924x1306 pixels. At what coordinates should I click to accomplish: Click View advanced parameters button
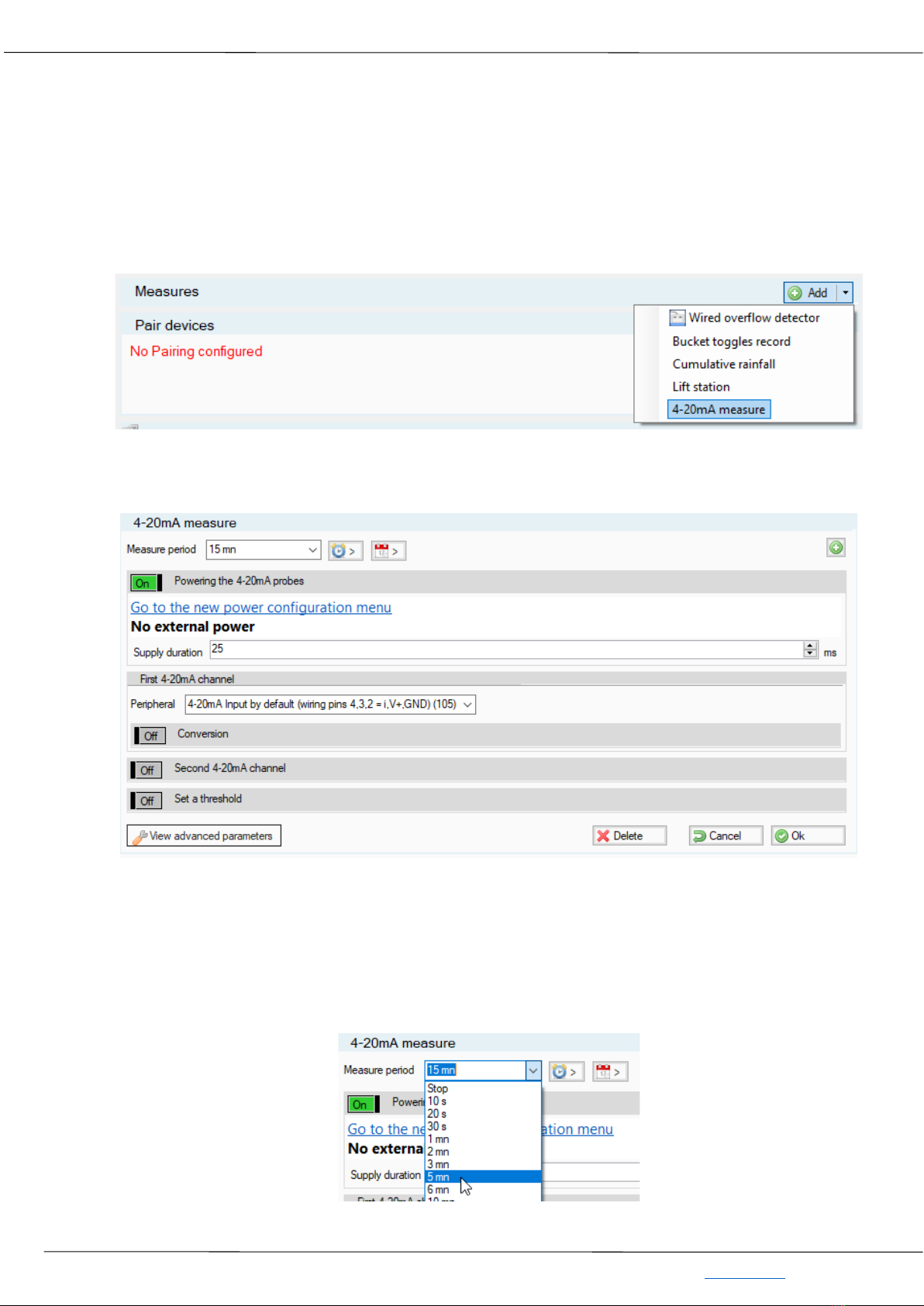pos(204,836)
